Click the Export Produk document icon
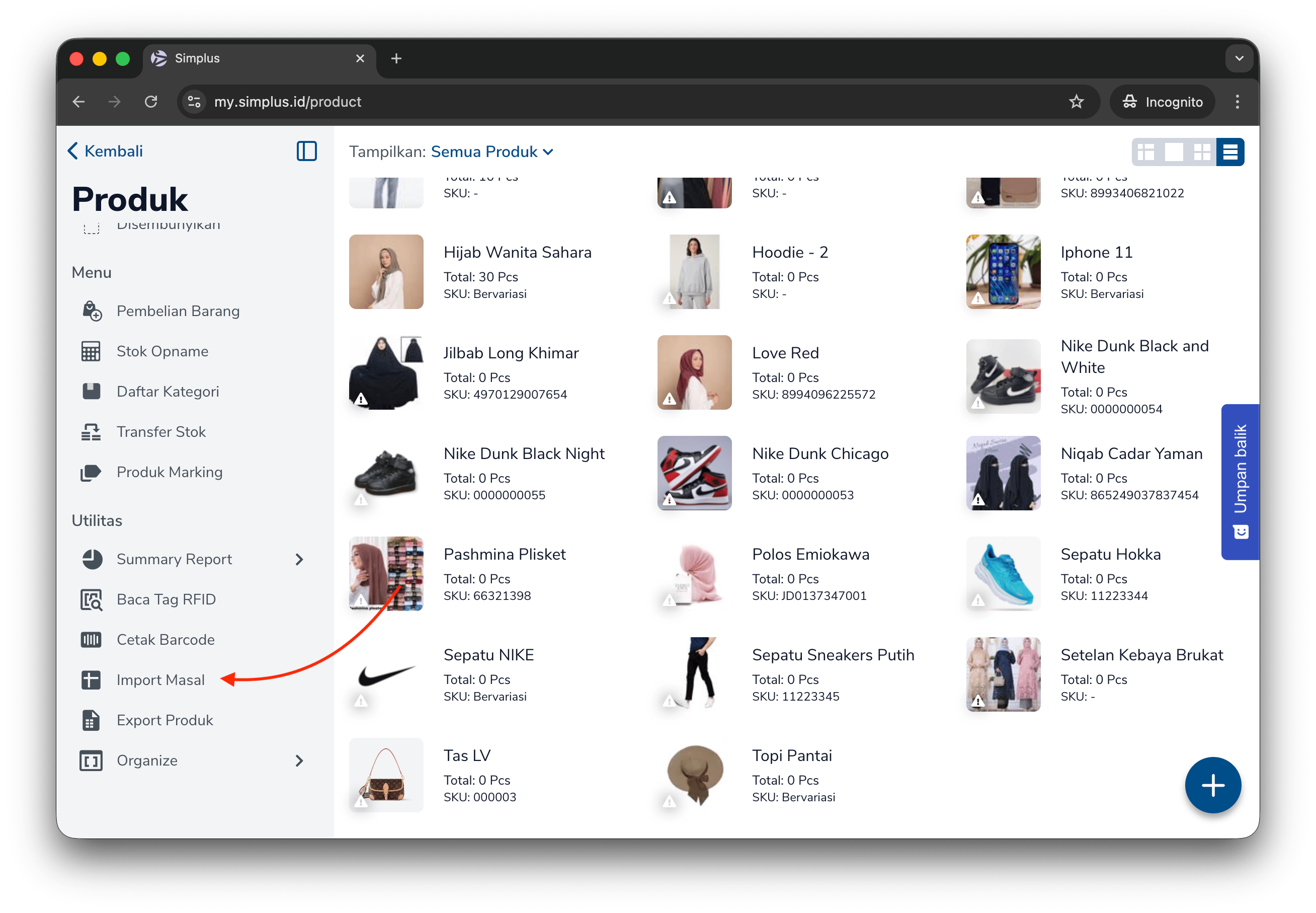Screen dimensions: 1316x913 coord(91,720)
